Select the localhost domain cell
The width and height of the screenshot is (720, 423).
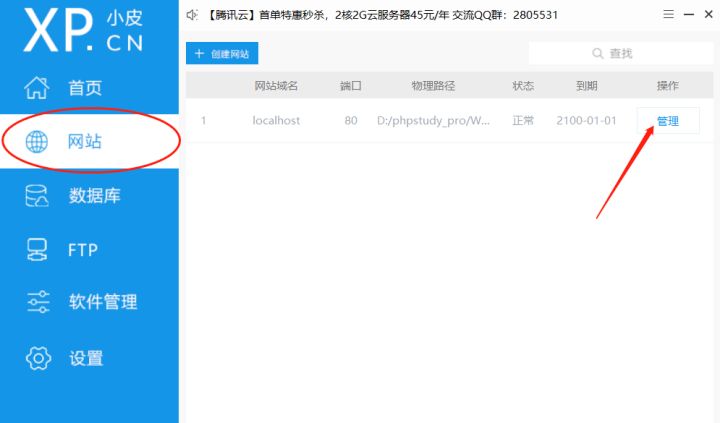click(x=276, y=120)
